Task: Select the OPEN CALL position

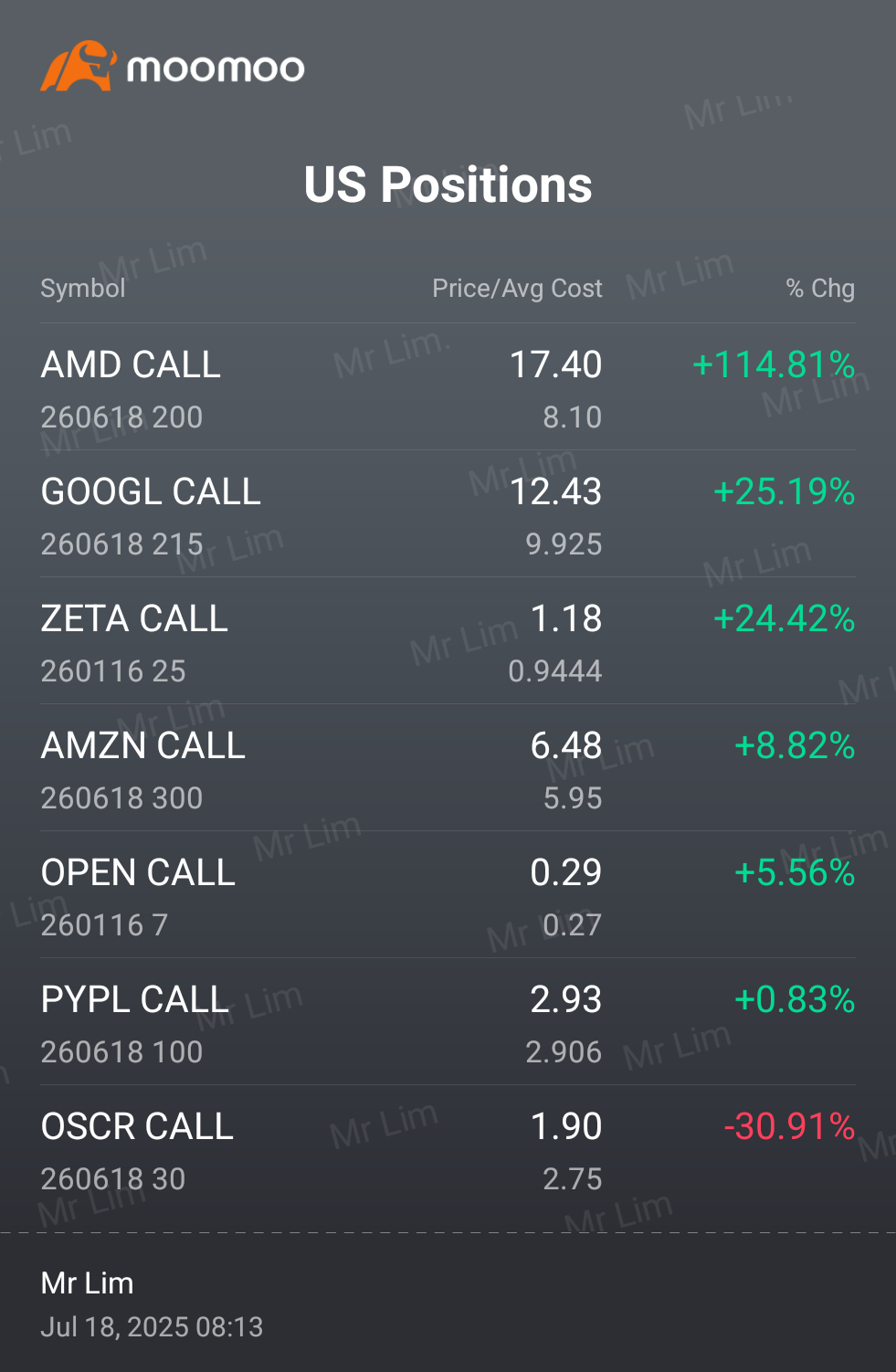Action: tap(448, 895)
